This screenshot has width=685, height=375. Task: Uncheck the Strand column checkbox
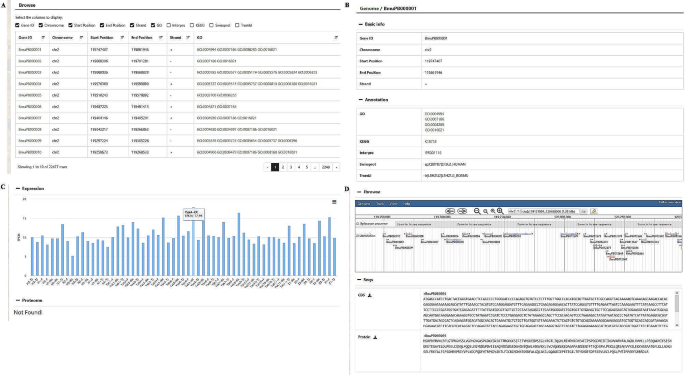point(132,25)
